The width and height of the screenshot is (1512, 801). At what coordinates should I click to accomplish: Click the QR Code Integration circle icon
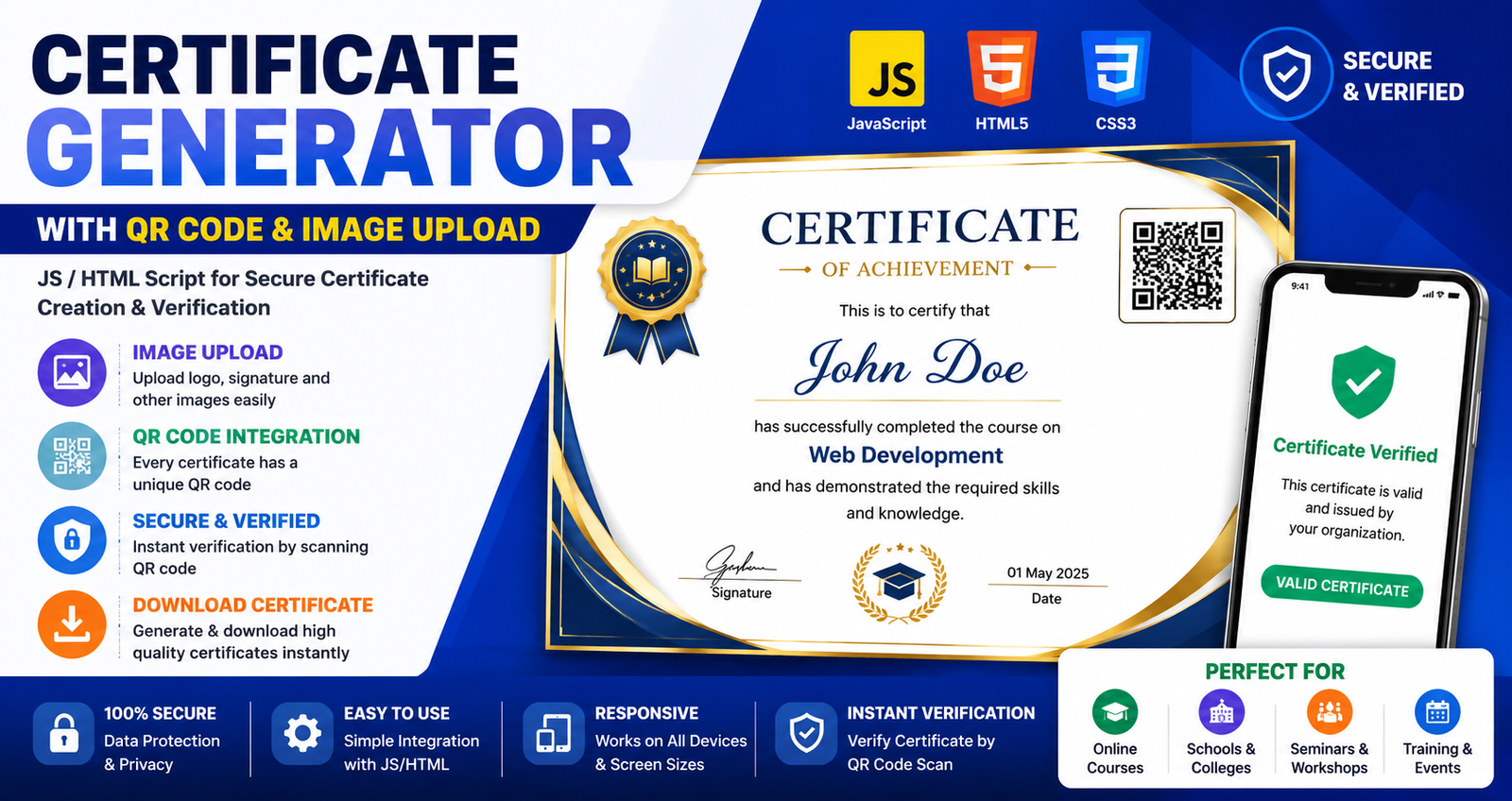click(x=72, y=456)
